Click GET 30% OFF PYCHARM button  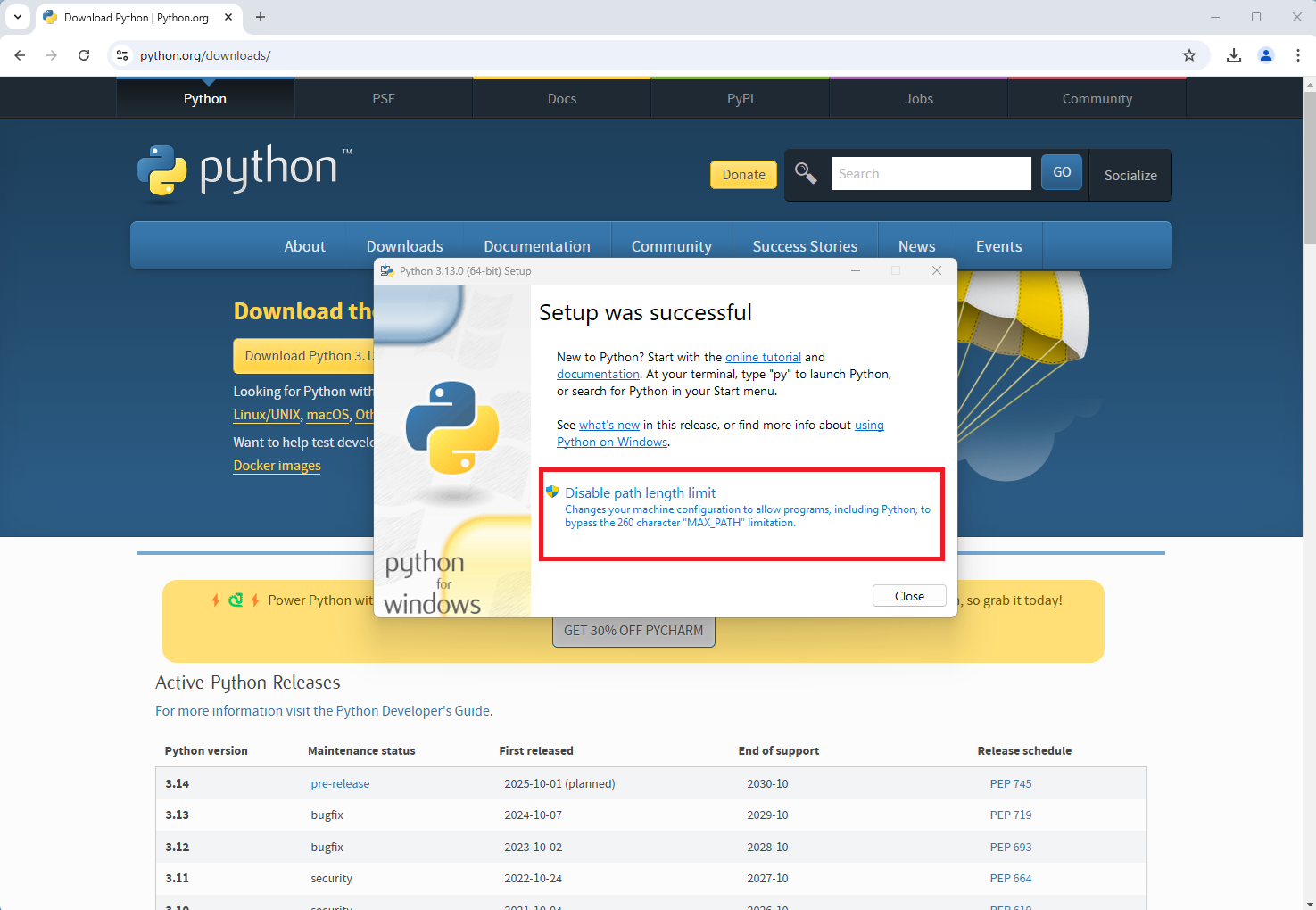tap(633, 631)
